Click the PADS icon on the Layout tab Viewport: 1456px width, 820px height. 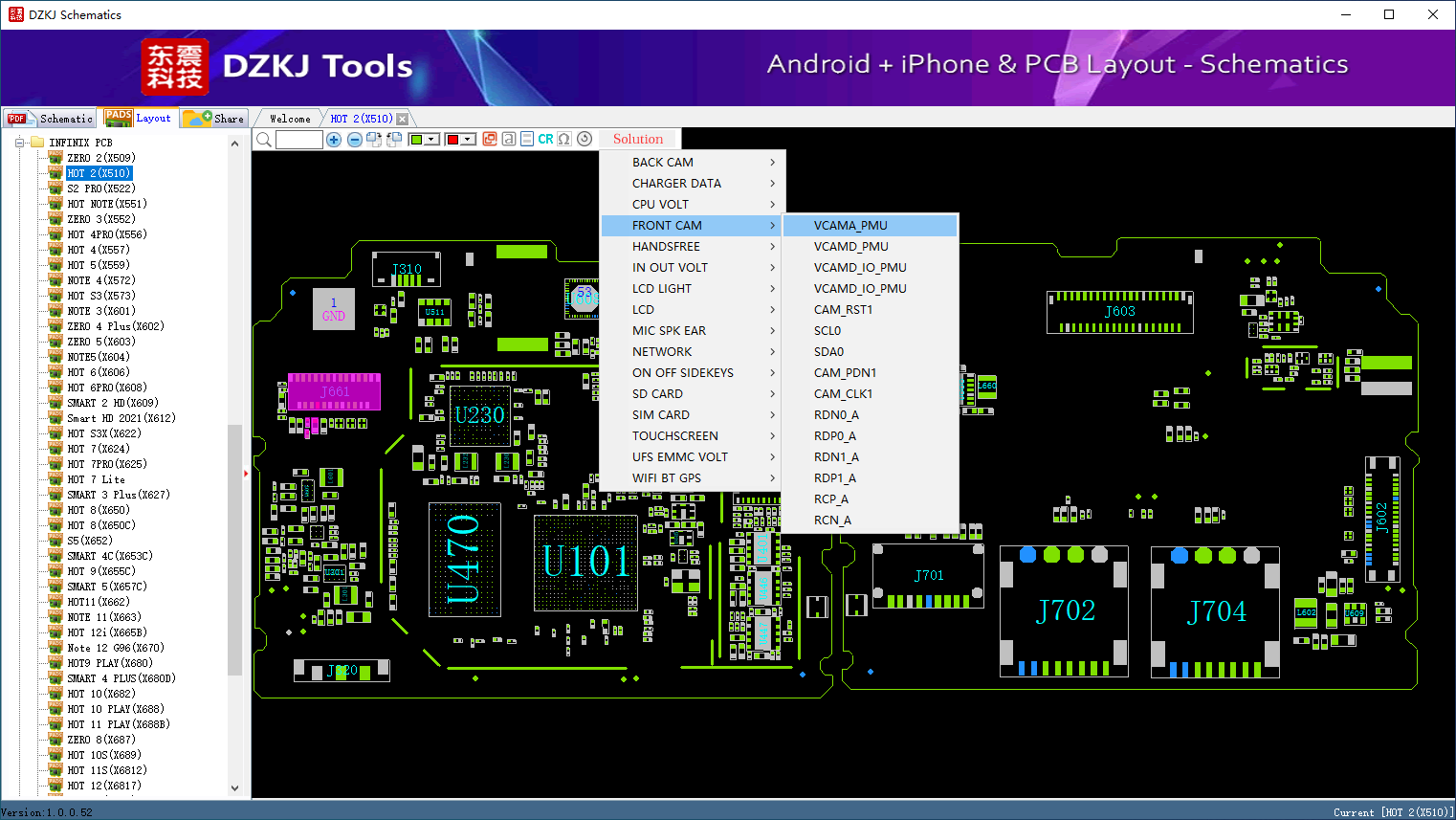(x=119, y=118)
